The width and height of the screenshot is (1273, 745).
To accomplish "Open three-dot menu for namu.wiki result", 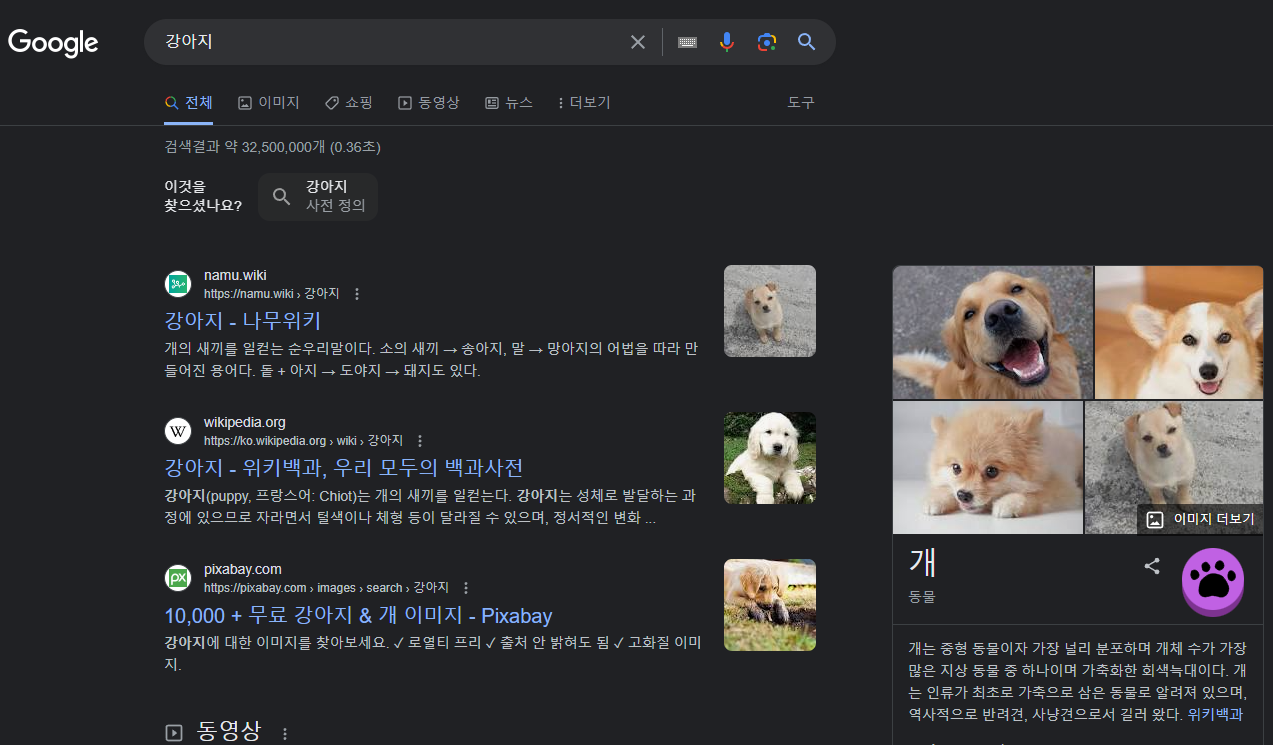I will pyautogui.click(x=357, y=294).
